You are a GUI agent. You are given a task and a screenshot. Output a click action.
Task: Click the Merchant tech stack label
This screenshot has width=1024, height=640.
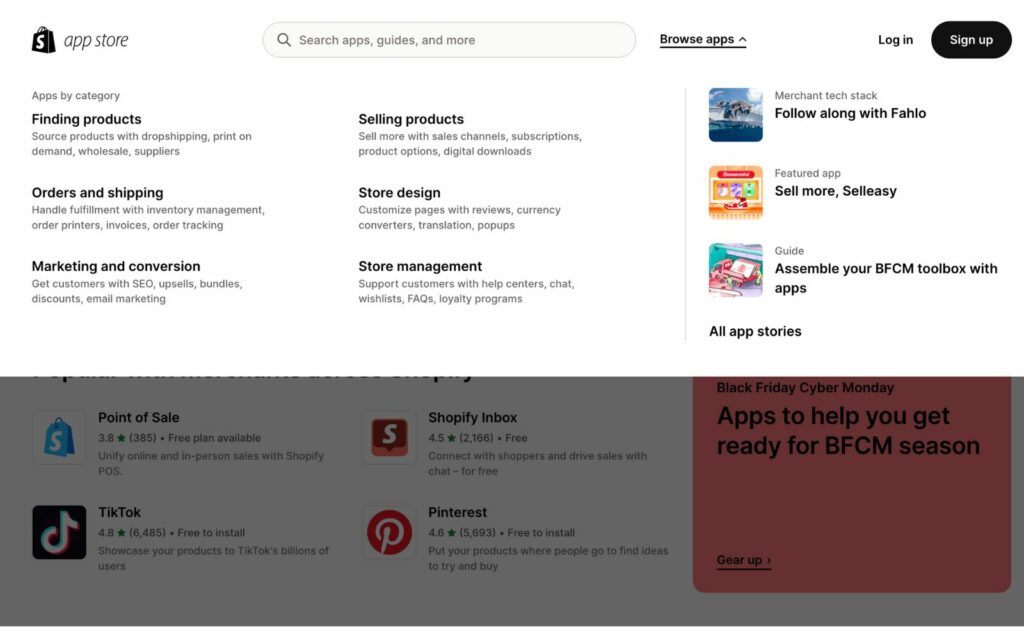point(825,95)
